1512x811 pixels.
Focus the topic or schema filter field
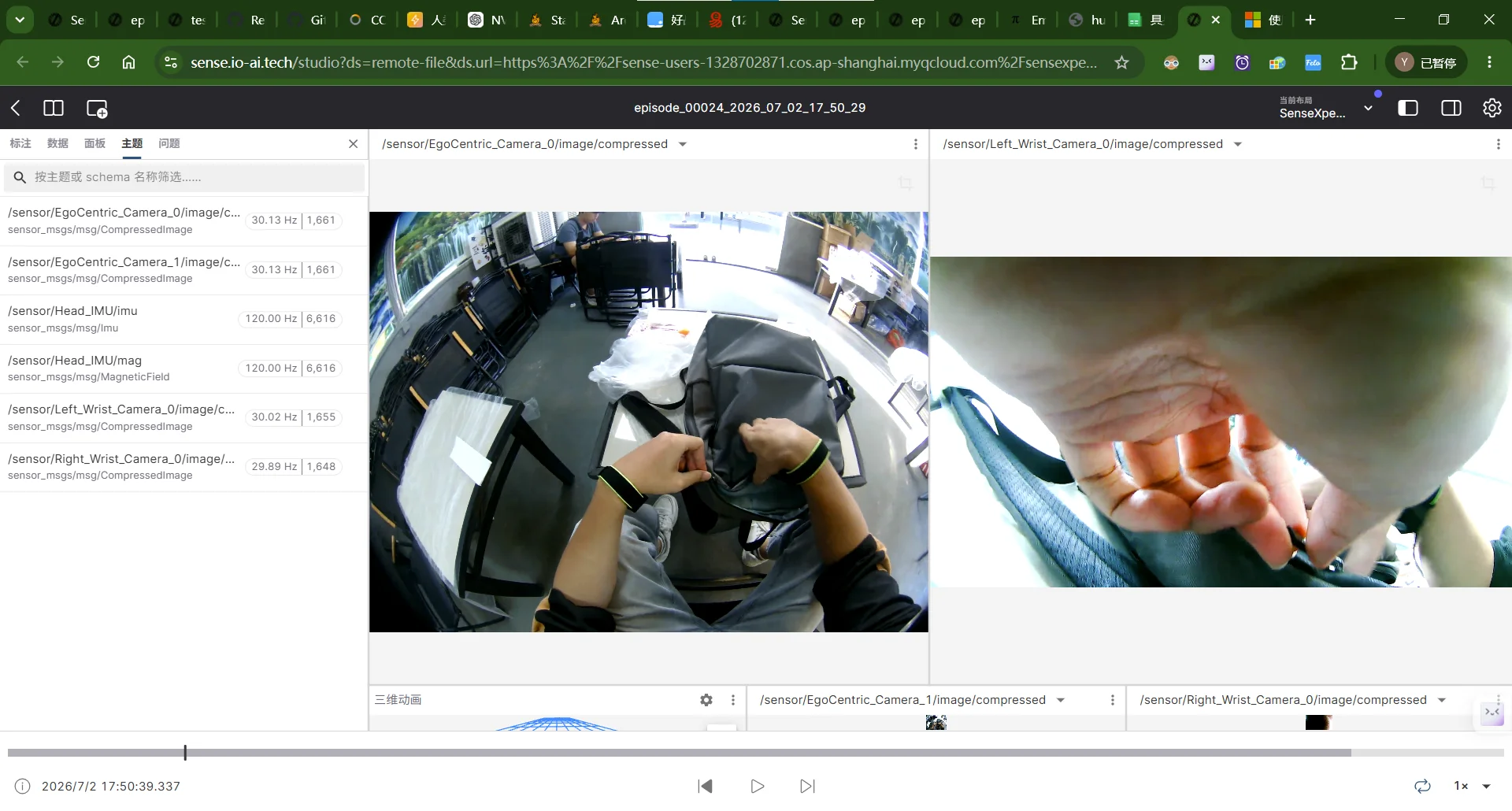point(185,177)
